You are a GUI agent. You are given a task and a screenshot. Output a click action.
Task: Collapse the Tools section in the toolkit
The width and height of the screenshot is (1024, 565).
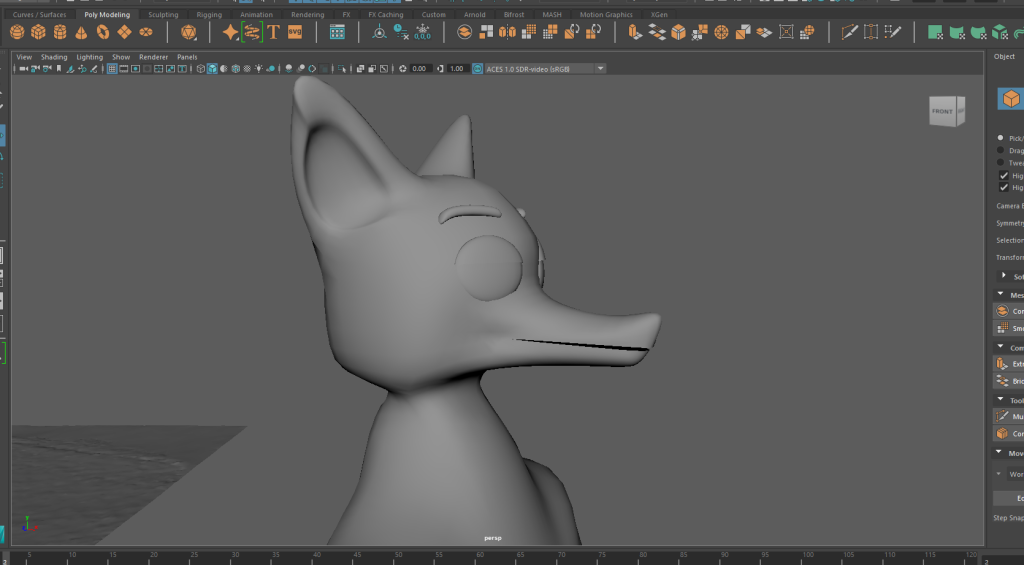[1000, 400]
